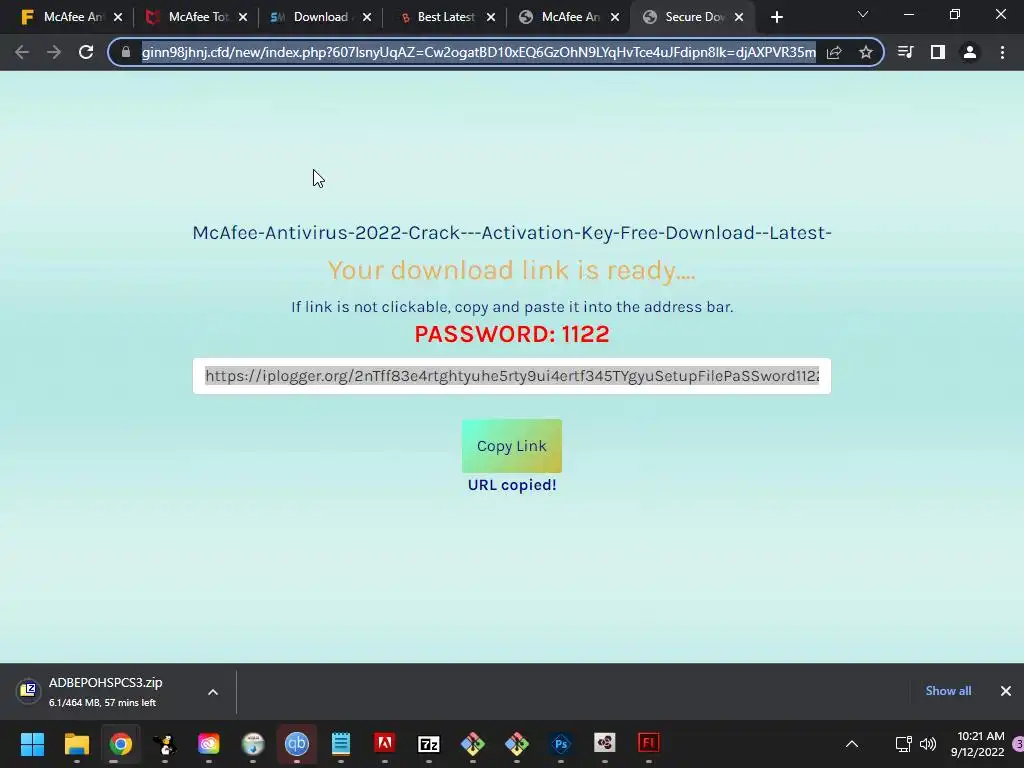Open Adobe Creative Cloud from taskbar
Viewport: 1024px width, 768px height.
209,744
